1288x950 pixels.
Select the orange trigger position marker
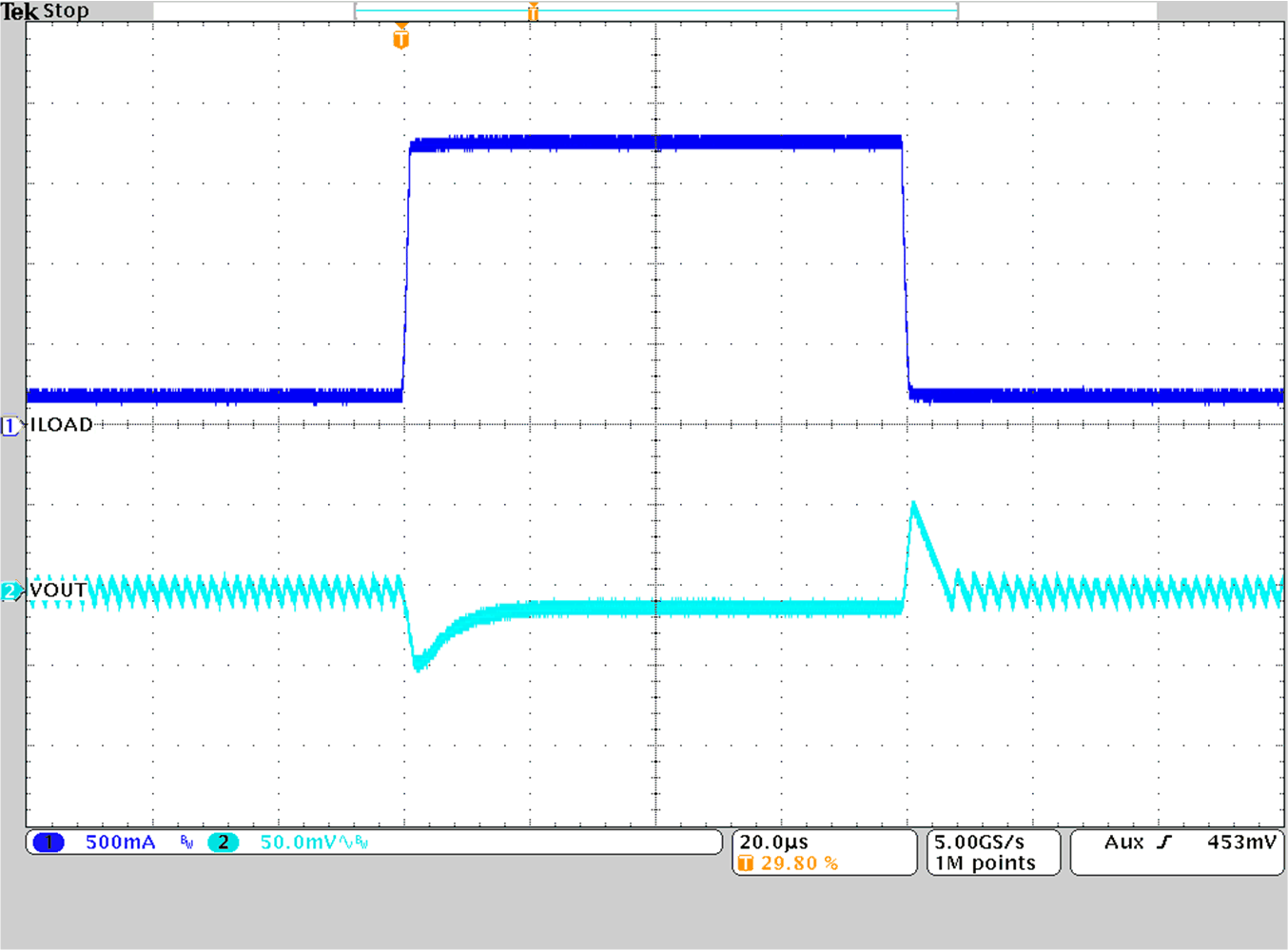[x=402, y=38]
